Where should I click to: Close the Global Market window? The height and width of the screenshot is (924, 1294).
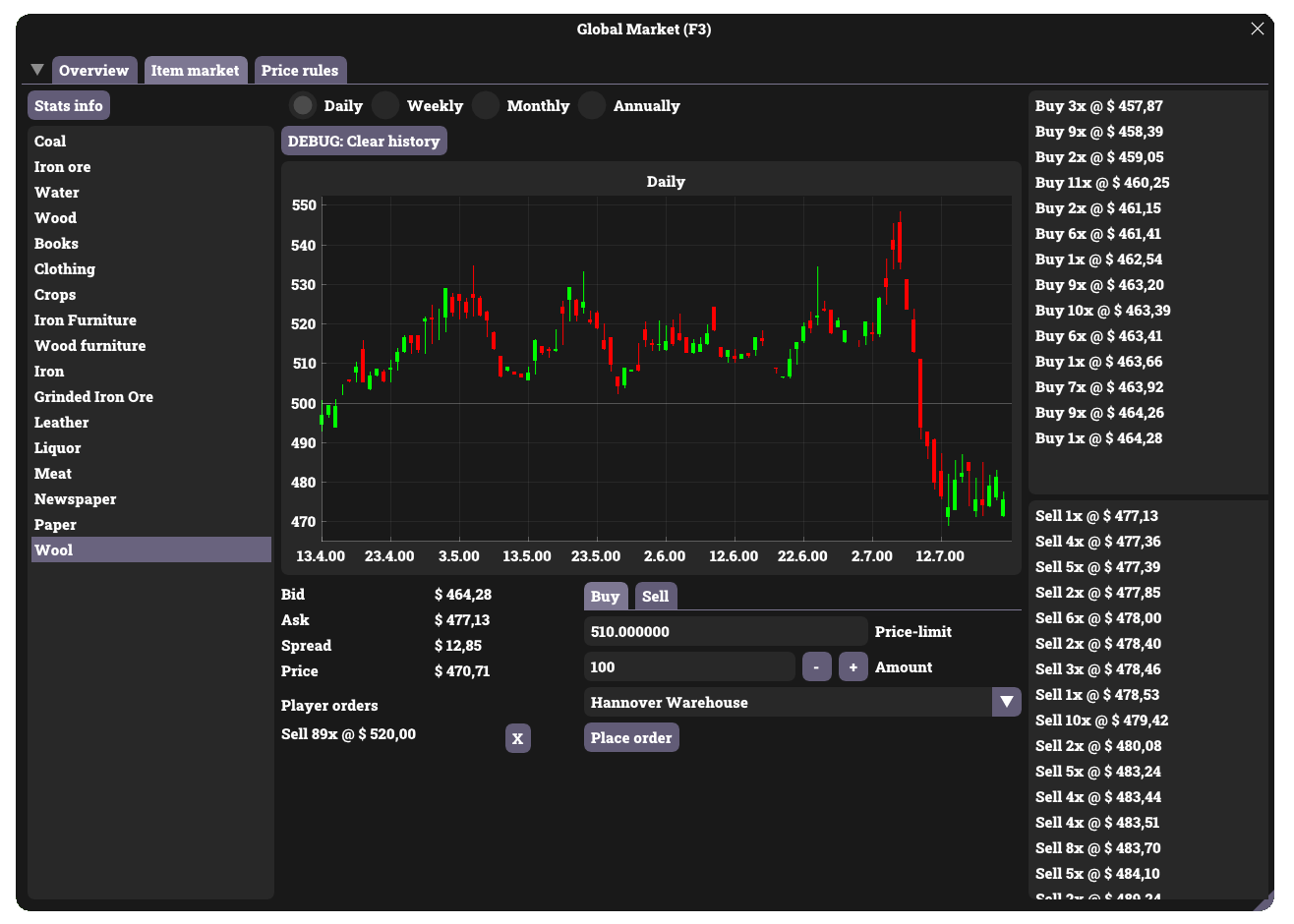tap(1257, 29)
